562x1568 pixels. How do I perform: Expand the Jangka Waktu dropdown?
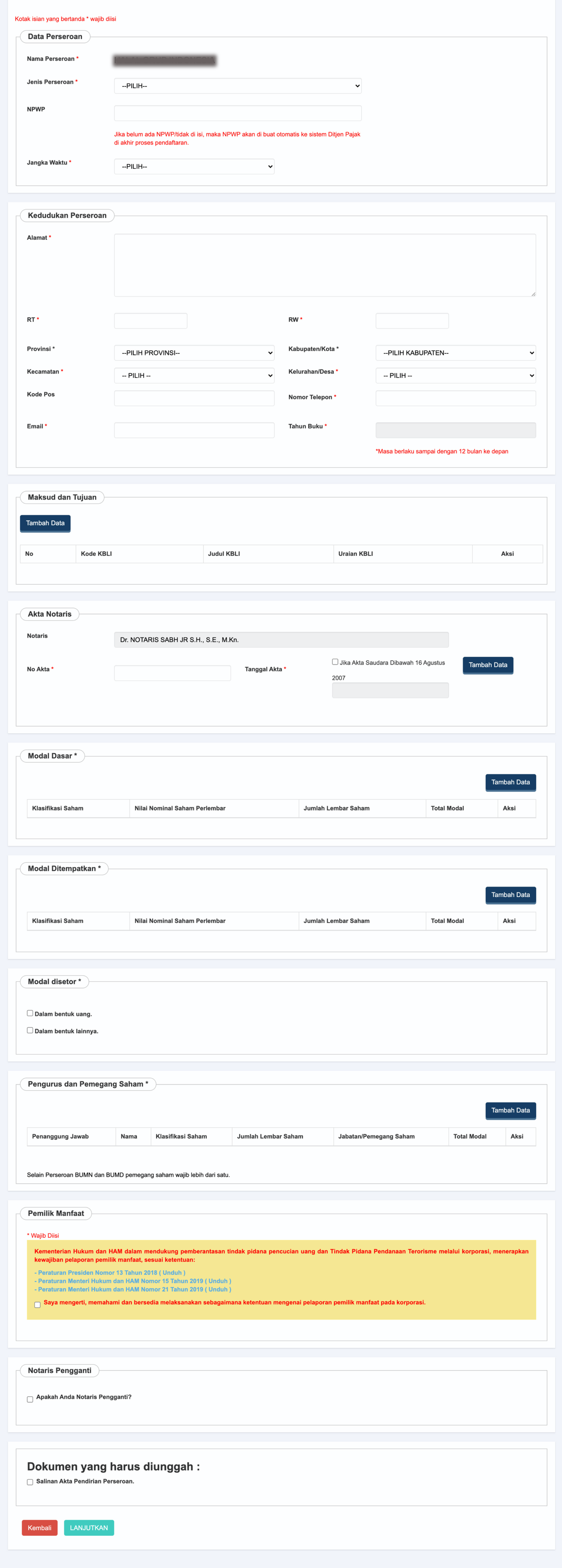tap(194, 166)
